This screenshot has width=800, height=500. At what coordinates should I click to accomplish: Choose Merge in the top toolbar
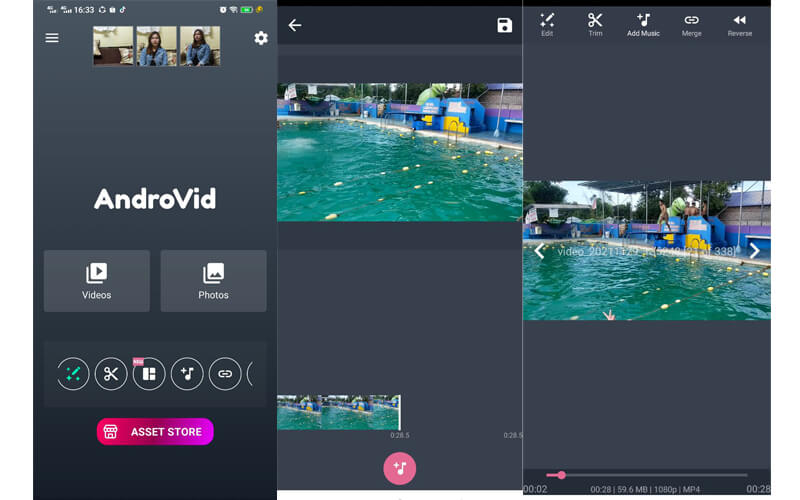pyautogui.click(x=691, y=25)
